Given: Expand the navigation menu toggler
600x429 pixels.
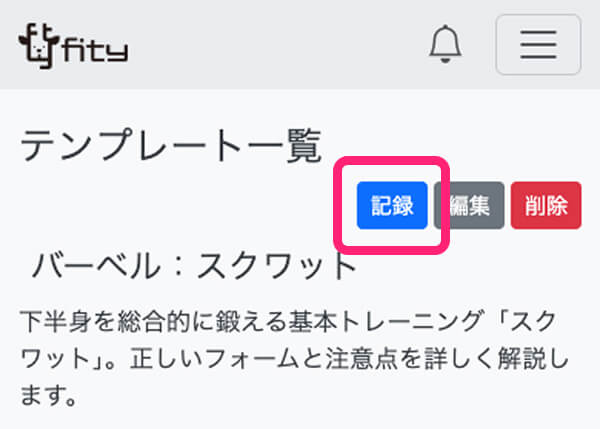Looking at the screenshot, I should [x=538, y=44].
